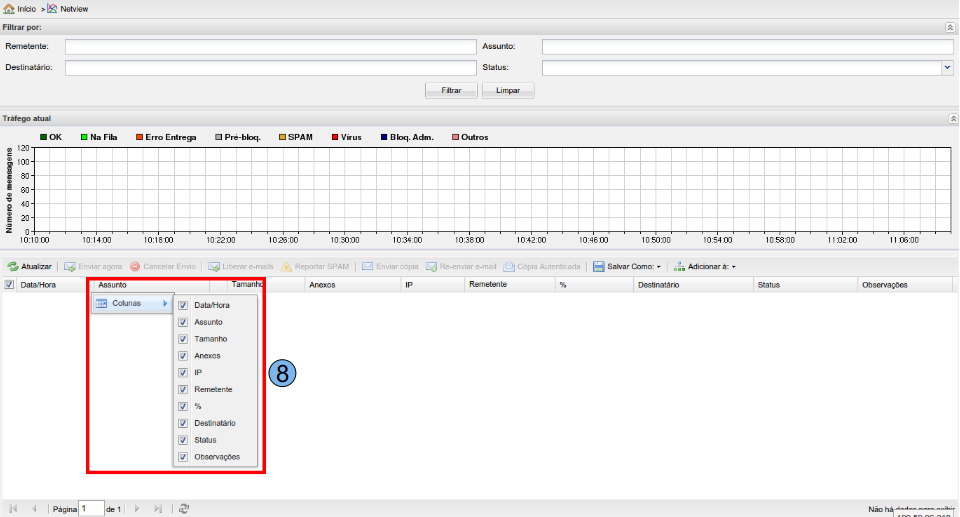Viewport: 960px width, 517px height.
Task: Click the Adicionar à icon
Action: tap(679, 267)
